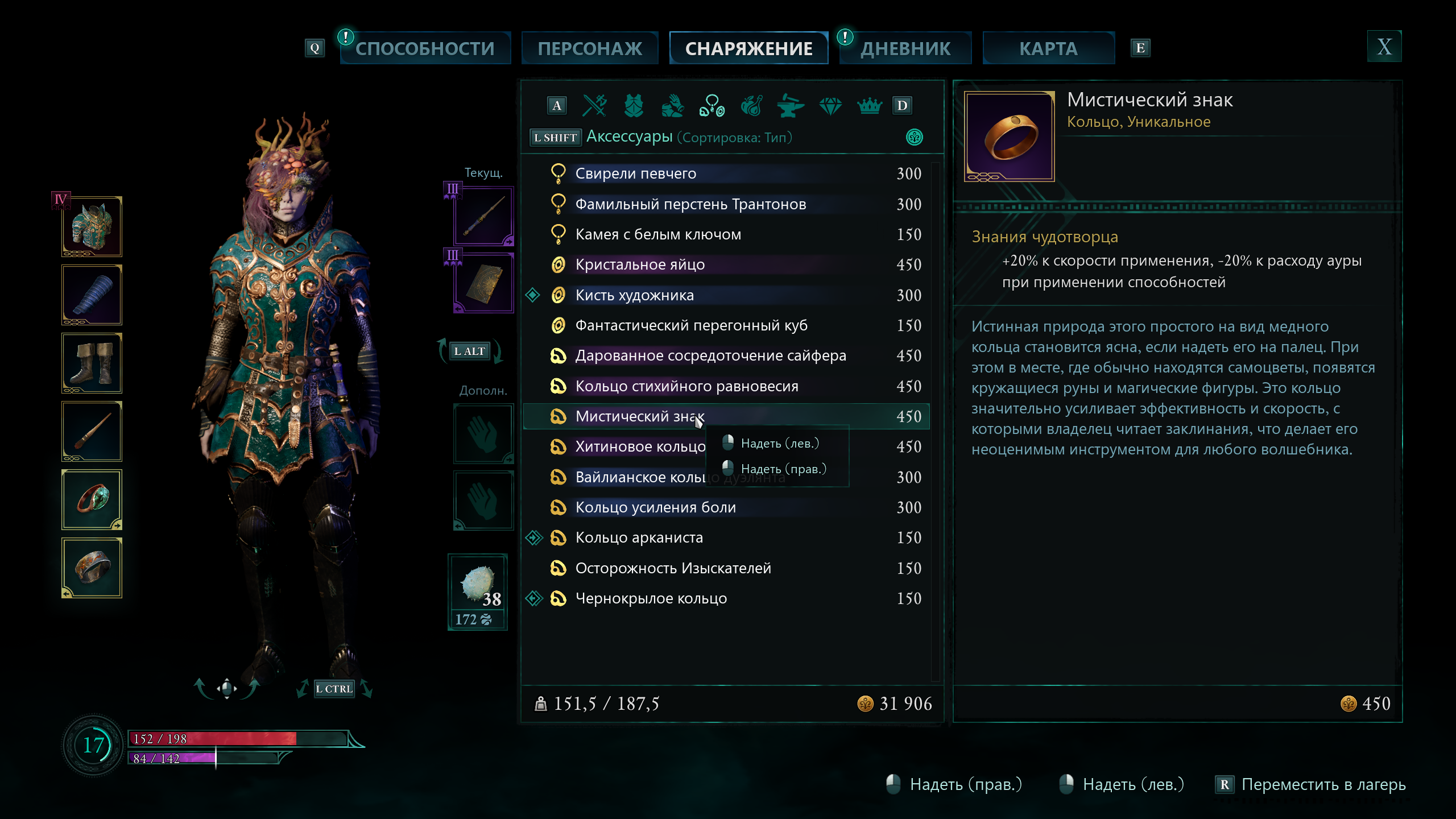Open the ДНЕВНИК tab
The width and height of the screenshot is (1456, 819).
(x=905, y=48)
